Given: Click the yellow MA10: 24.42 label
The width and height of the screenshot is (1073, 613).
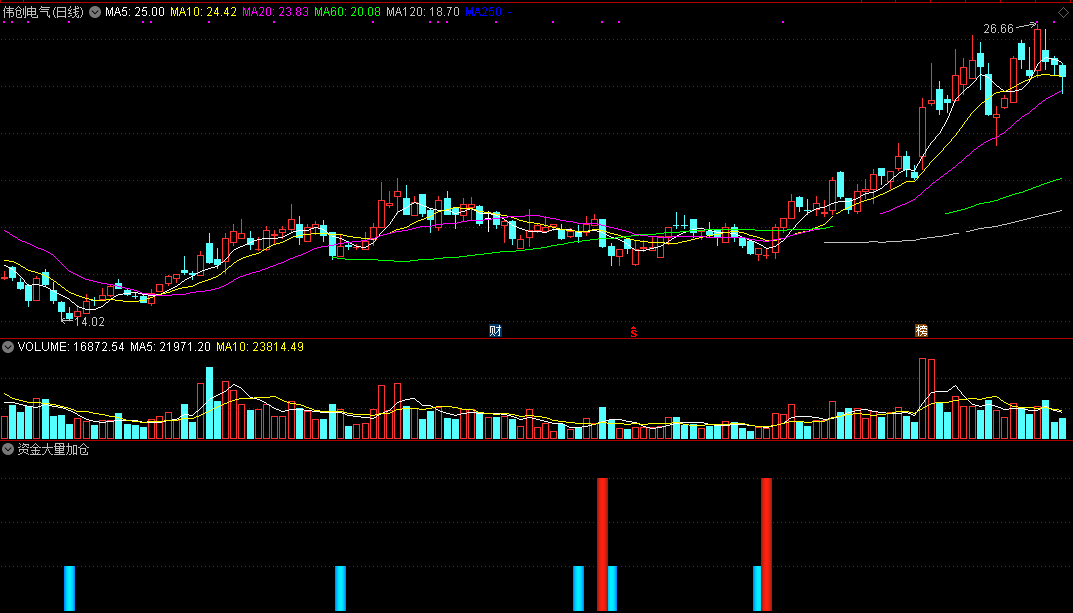Looking at the screenshot, I should click(x=203, y=12).
